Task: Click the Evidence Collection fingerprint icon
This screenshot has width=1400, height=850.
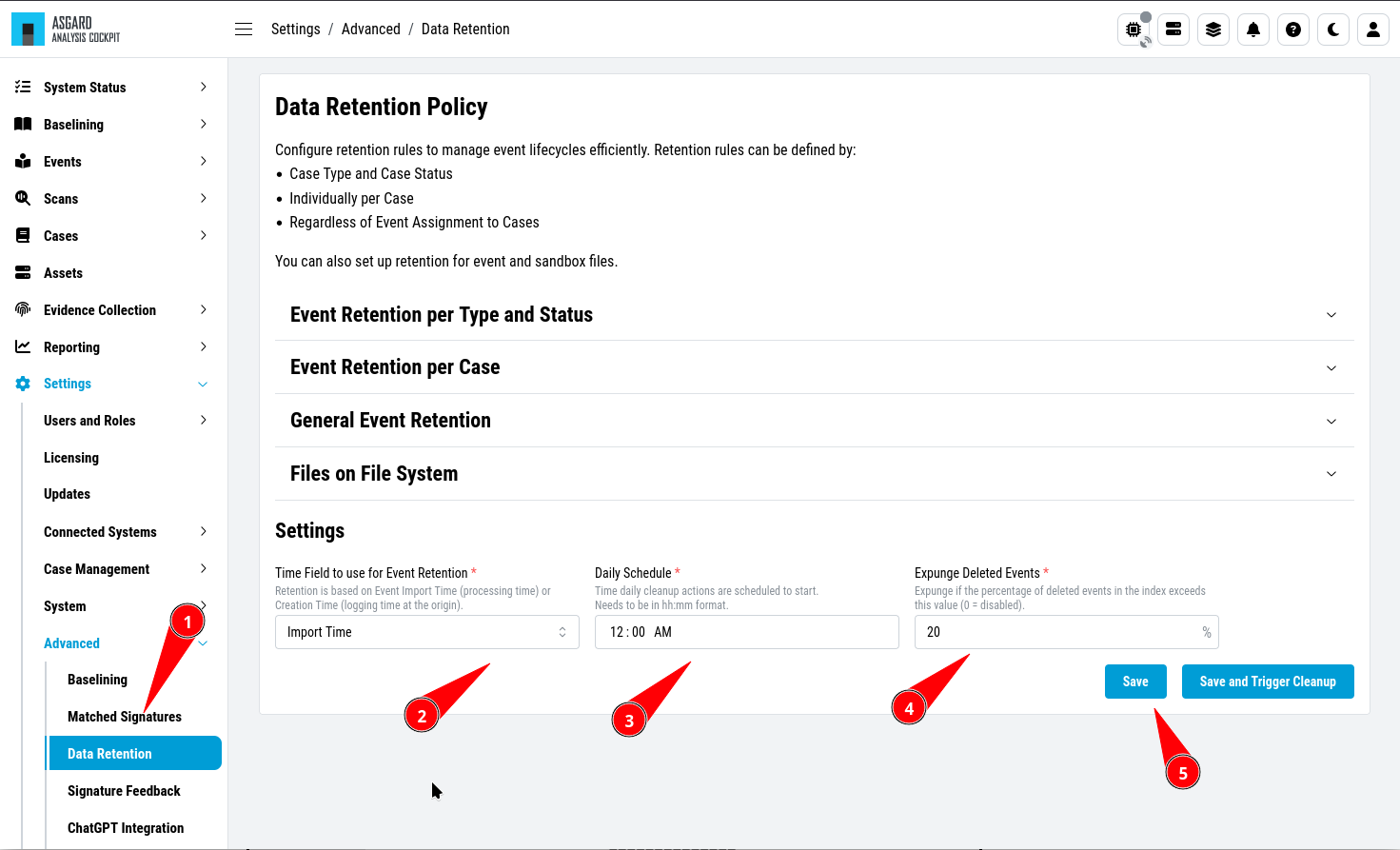Action: 23,309
